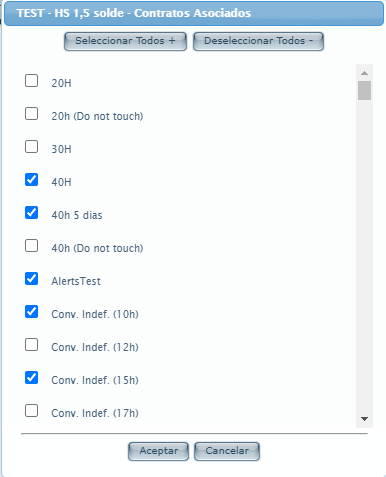Enable the 20h (Do not touch) checkbox

click(x=31, y=114)
